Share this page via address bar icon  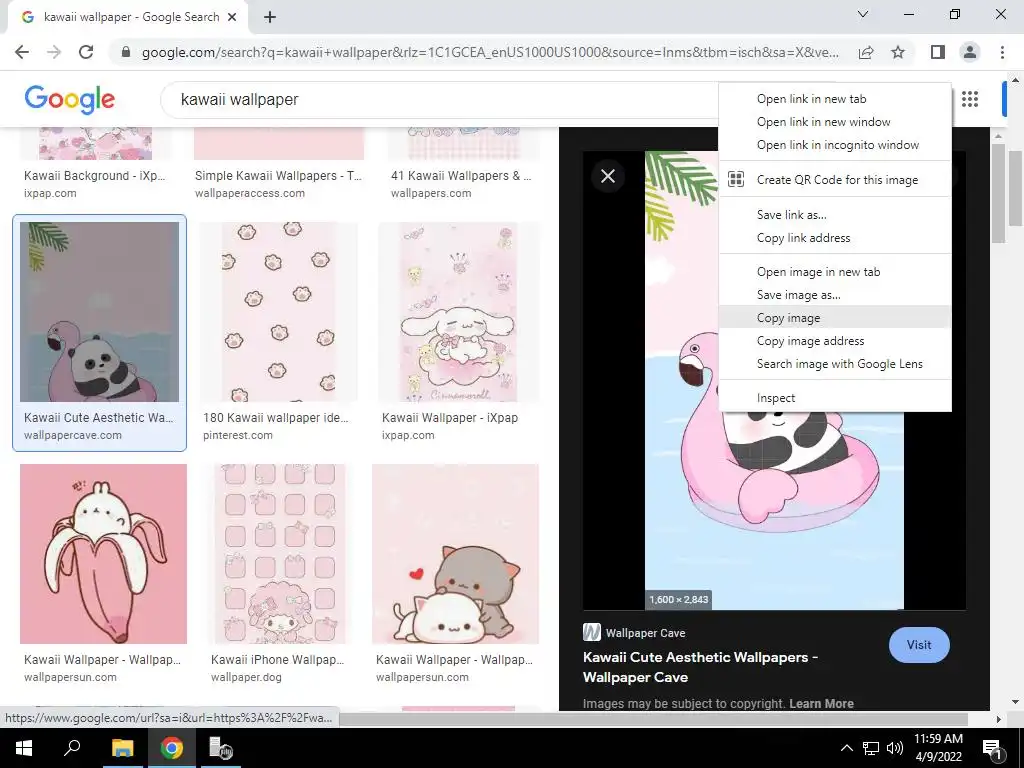tap(866, 52)
